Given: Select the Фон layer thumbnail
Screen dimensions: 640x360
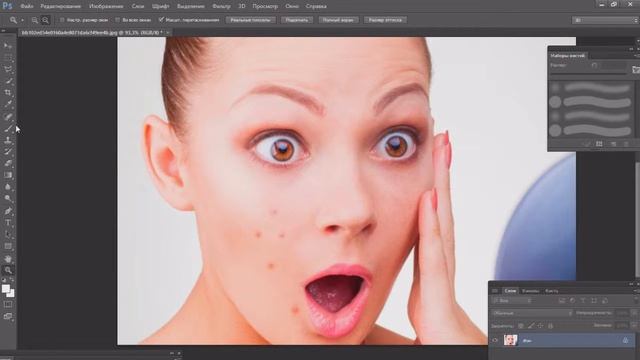Looking at the screenshot, I should coord(510,340).
